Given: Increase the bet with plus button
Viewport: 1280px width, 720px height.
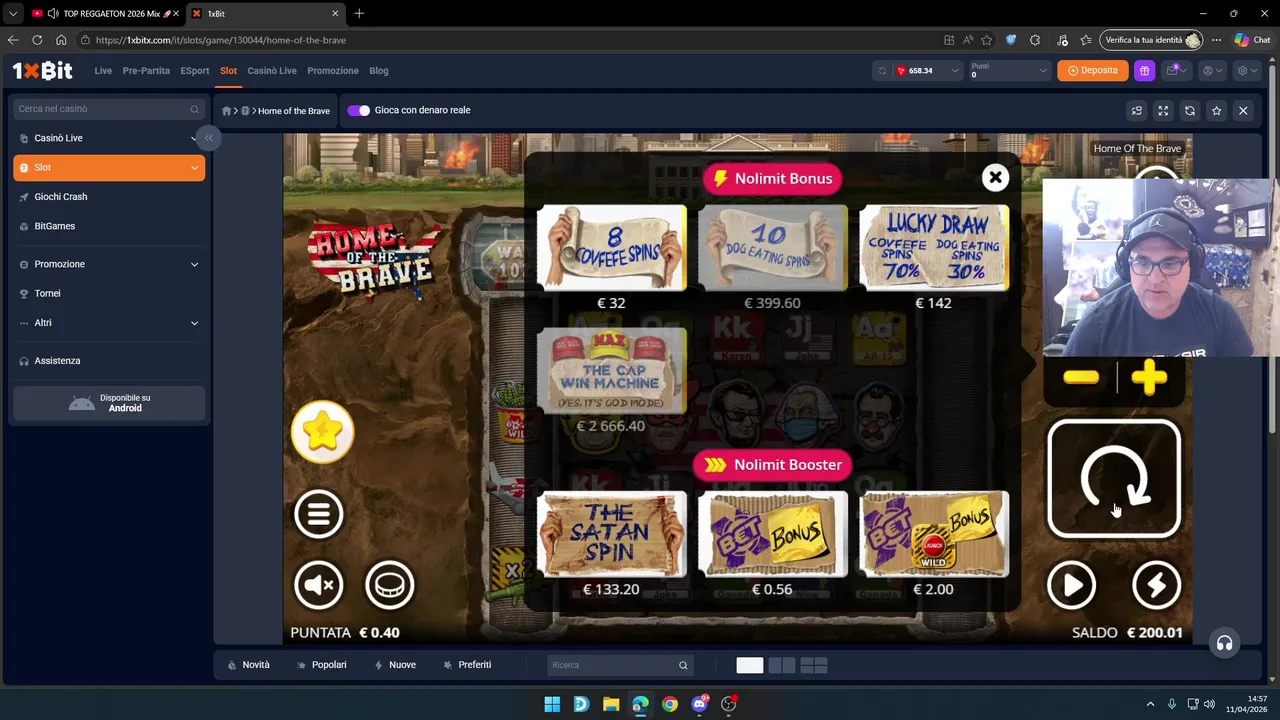Looking at the screenshot, I should 1149,377.
